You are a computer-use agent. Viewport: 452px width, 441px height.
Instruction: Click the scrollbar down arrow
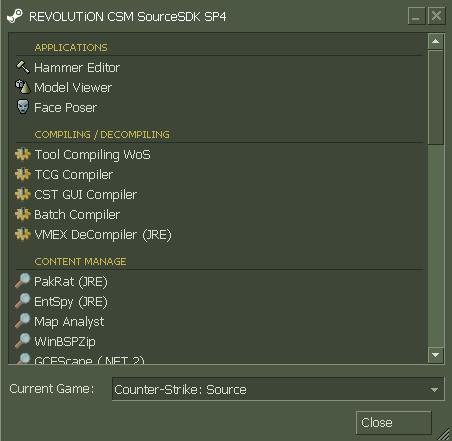pos(435,355)
